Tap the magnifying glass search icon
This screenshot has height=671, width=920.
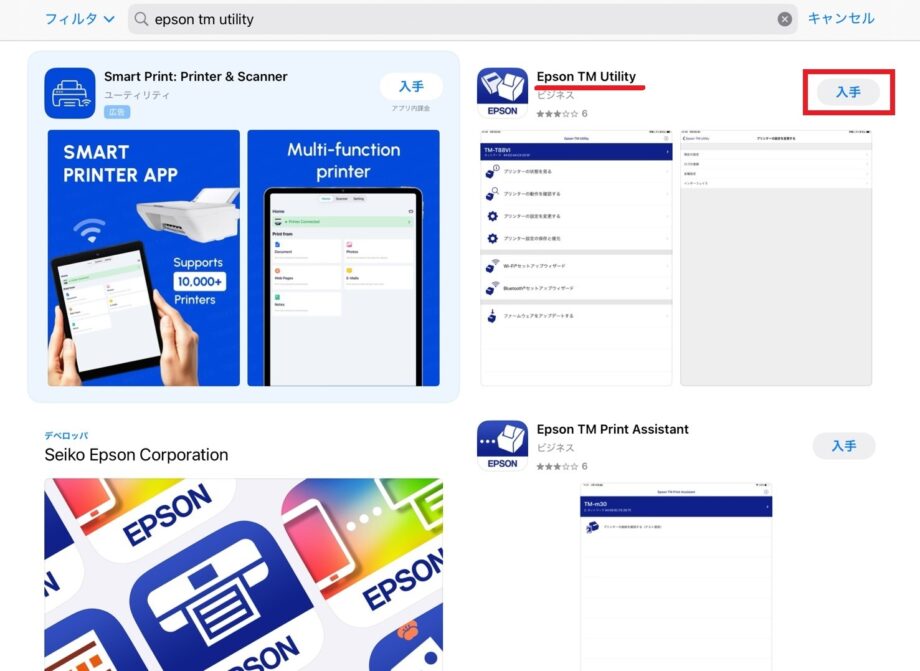141,19
